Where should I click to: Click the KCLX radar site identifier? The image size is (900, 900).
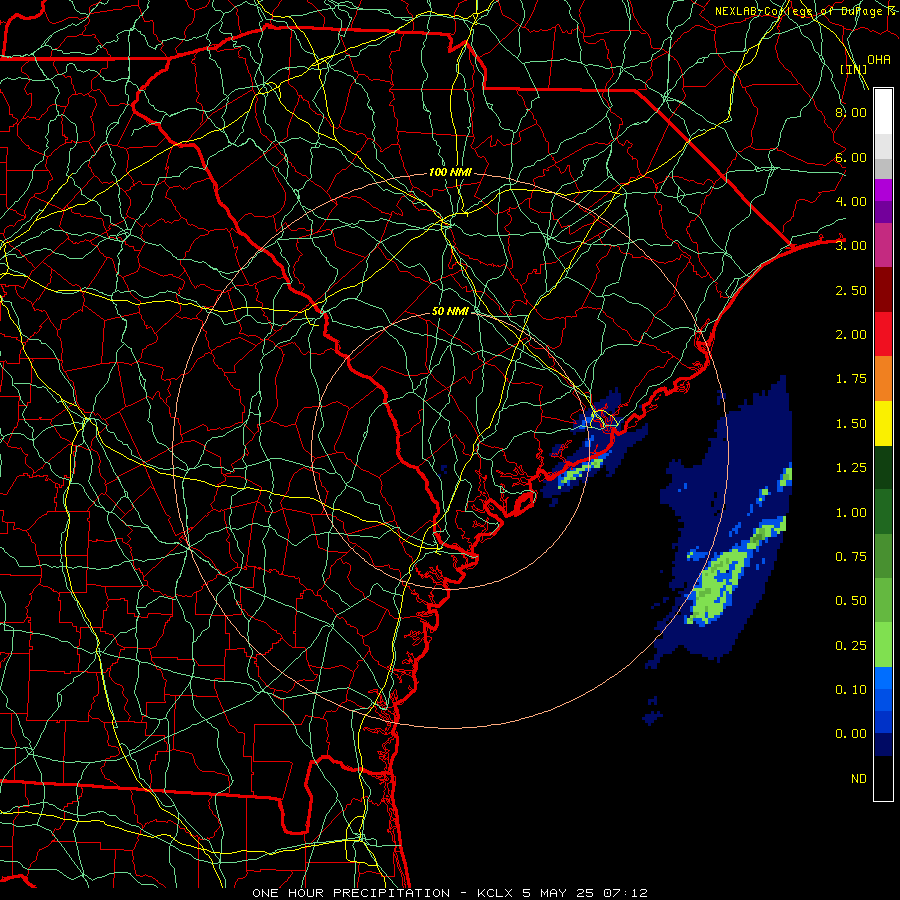pos(494,893)
